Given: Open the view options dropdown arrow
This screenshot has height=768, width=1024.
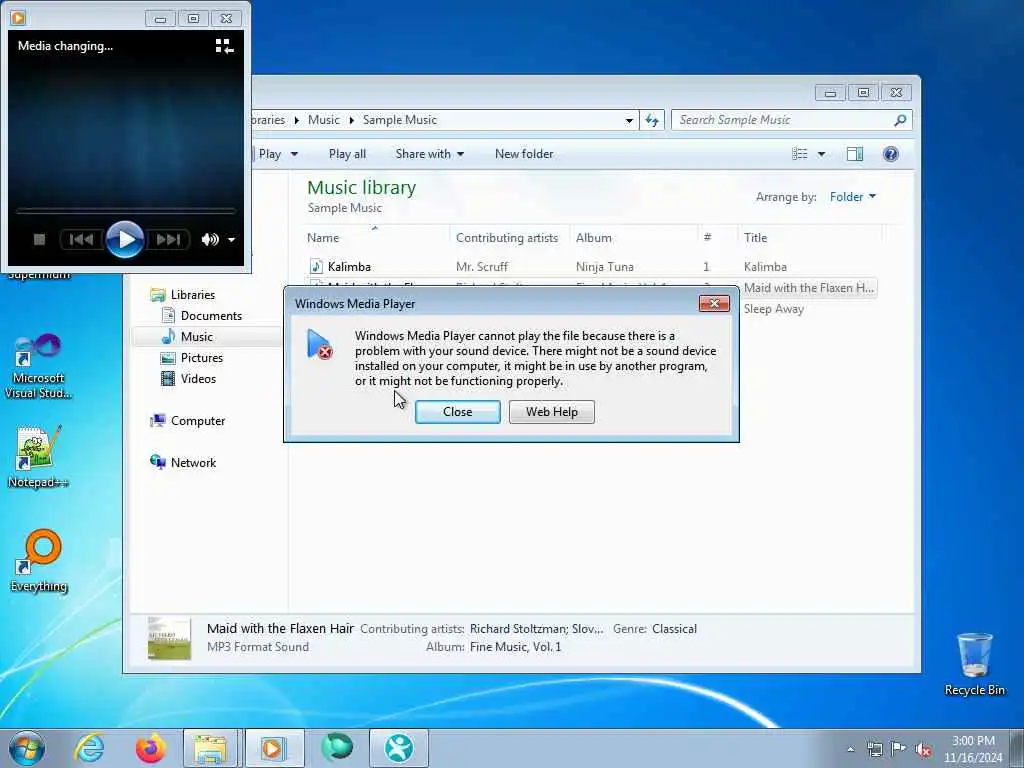Looking at the screenshot, I should tap(822, 154).
